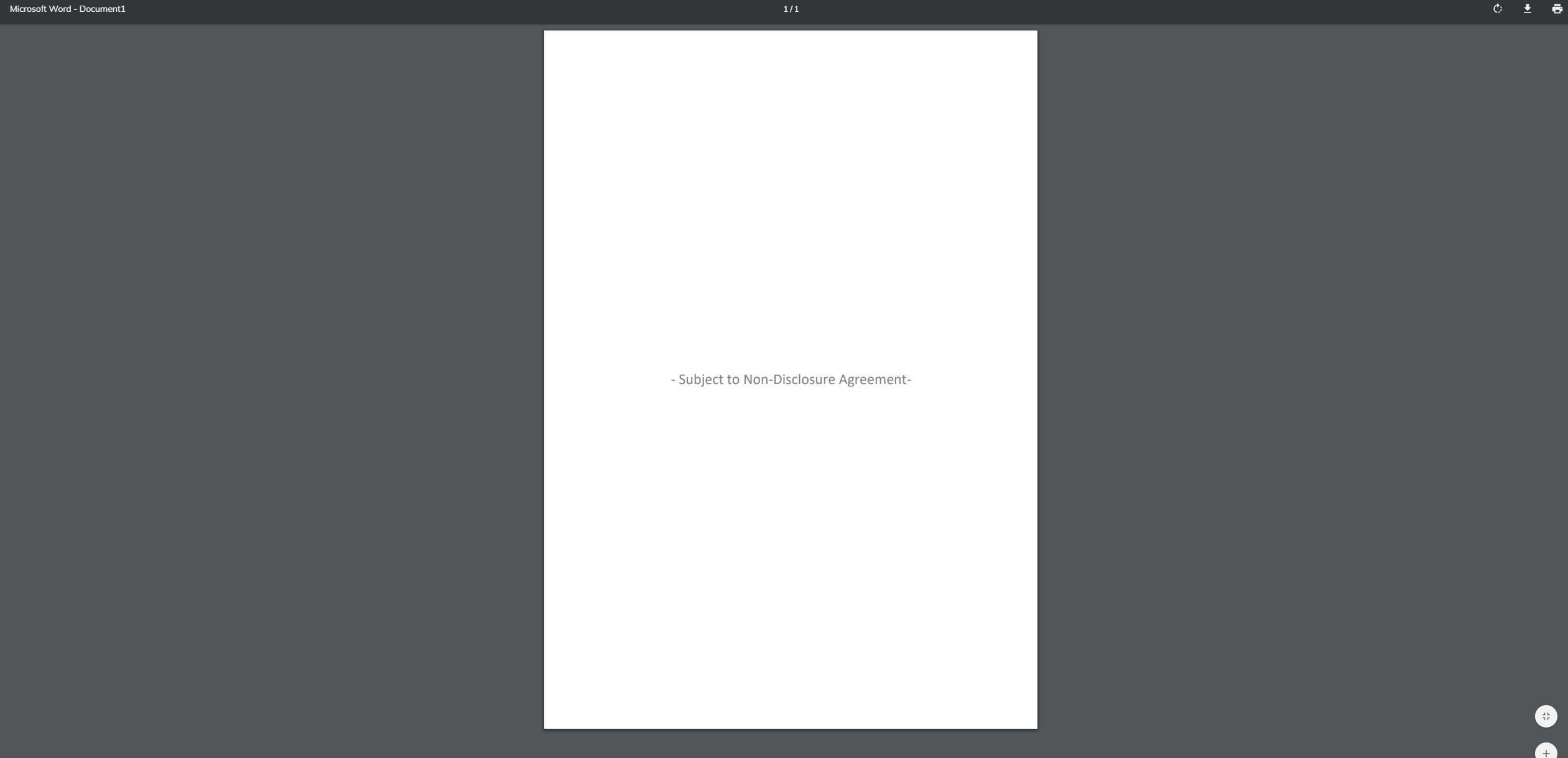The image size is (1568, 758).
Task: Click the word Non-Disclosure in the document
Action: tap(789, 380)
